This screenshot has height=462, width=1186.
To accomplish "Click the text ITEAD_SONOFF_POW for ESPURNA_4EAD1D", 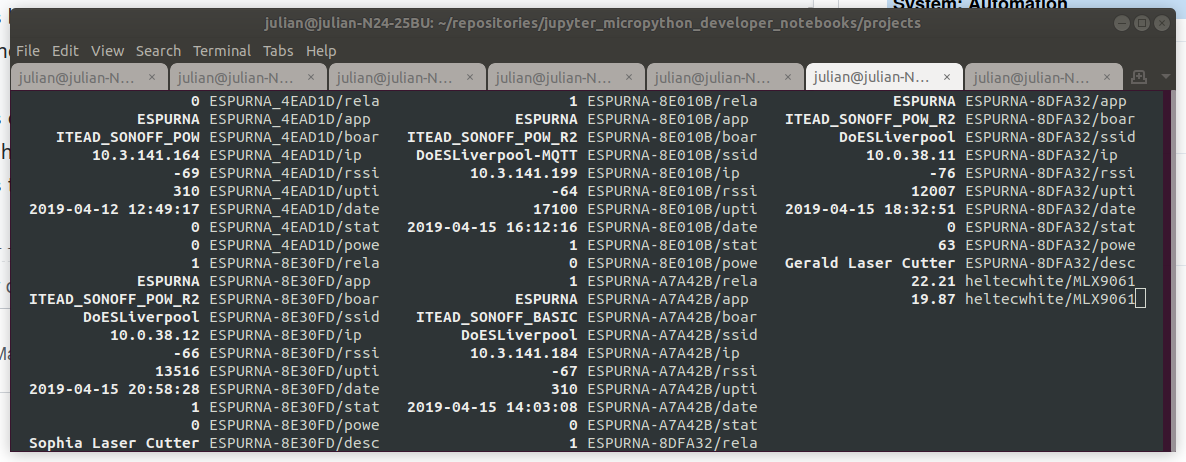I will tap(128, 137).
